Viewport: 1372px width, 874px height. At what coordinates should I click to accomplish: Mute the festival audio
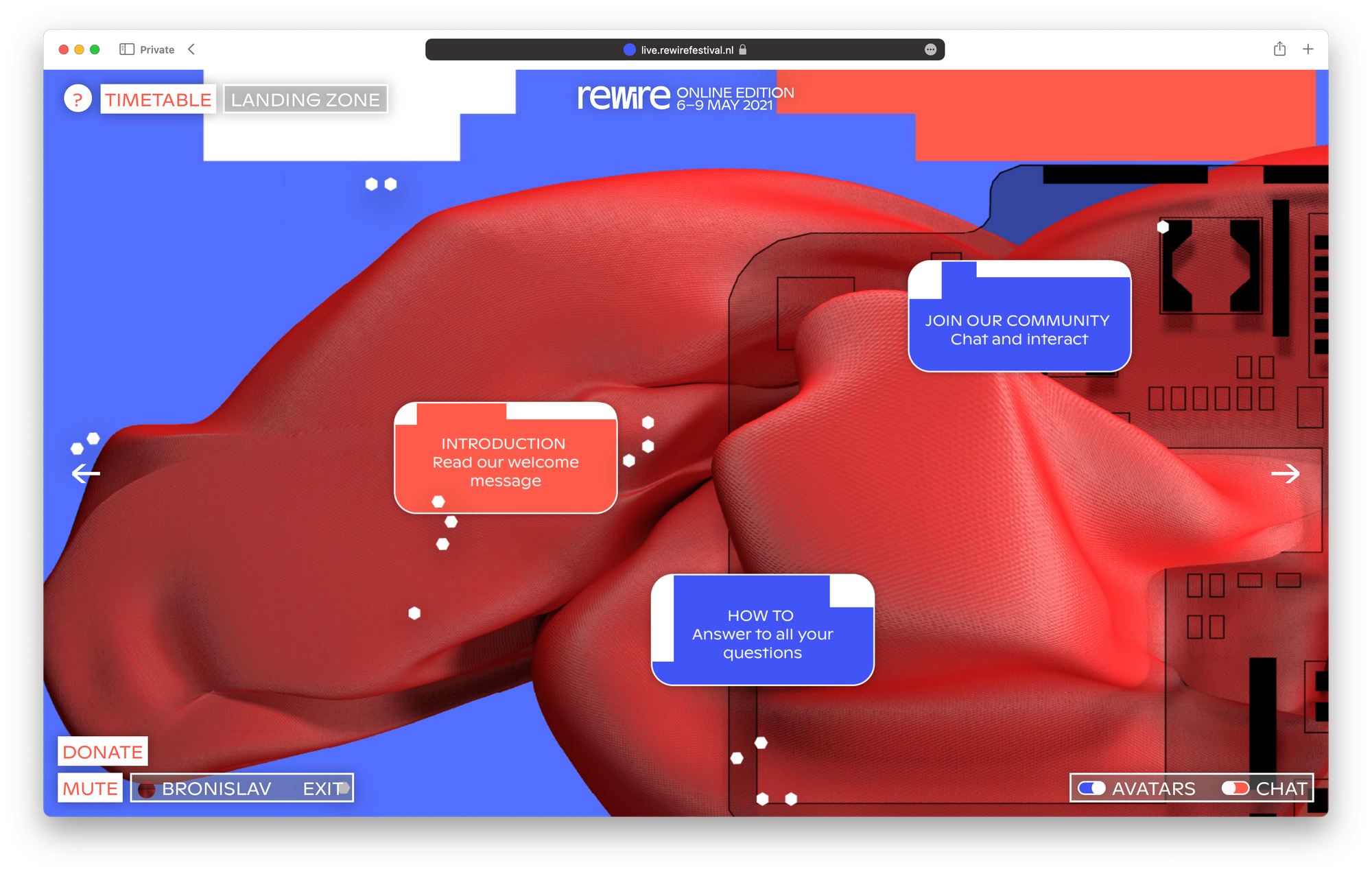90,788
